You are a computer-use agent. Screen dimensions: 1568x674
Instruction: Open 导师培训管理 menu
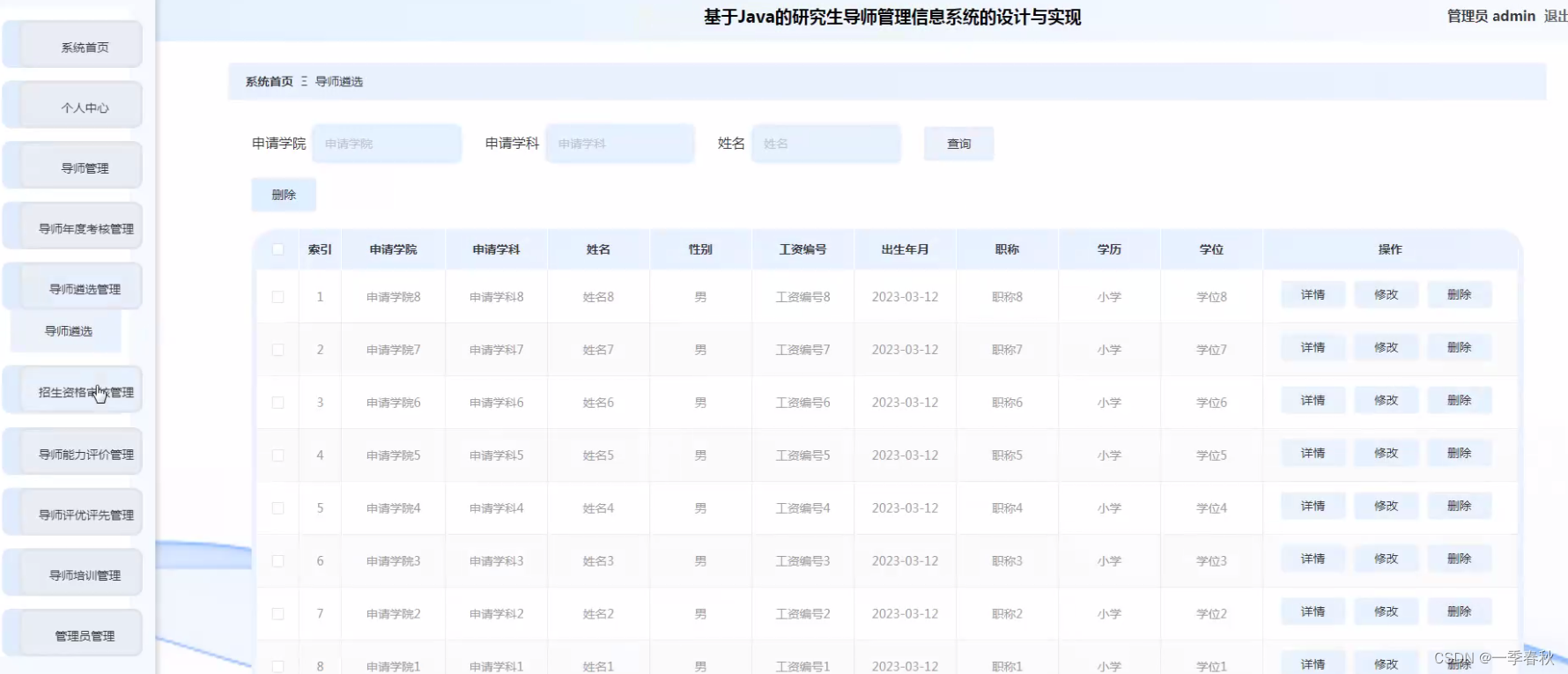72,574
